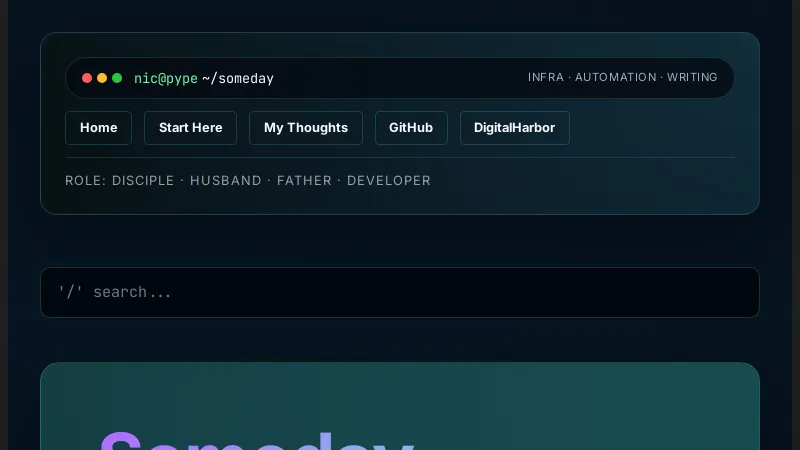Open the DigitalHarbor link
The height and width of the screenshot is (450, 800).
[514, 128]
